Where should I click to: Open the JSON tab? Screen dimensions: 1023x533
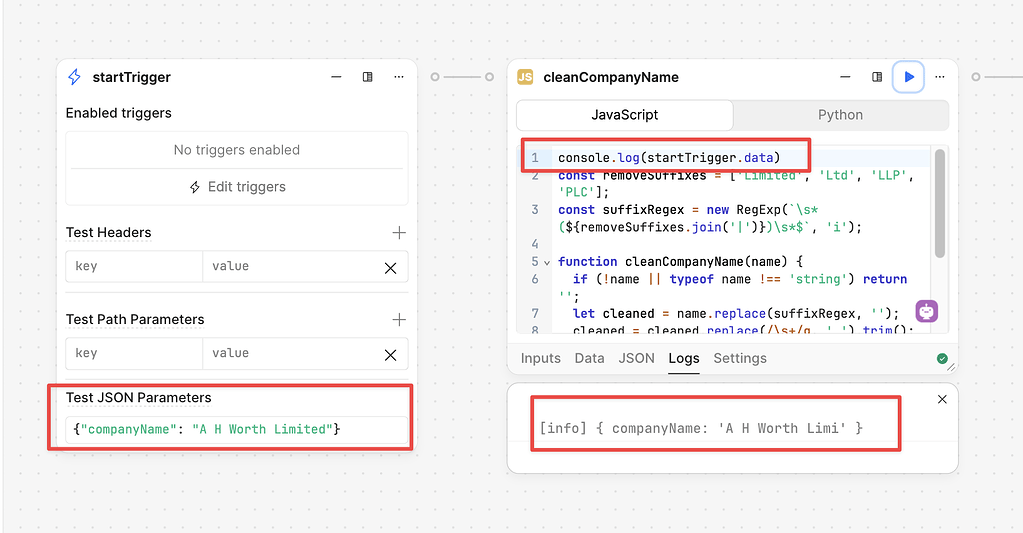636,358
